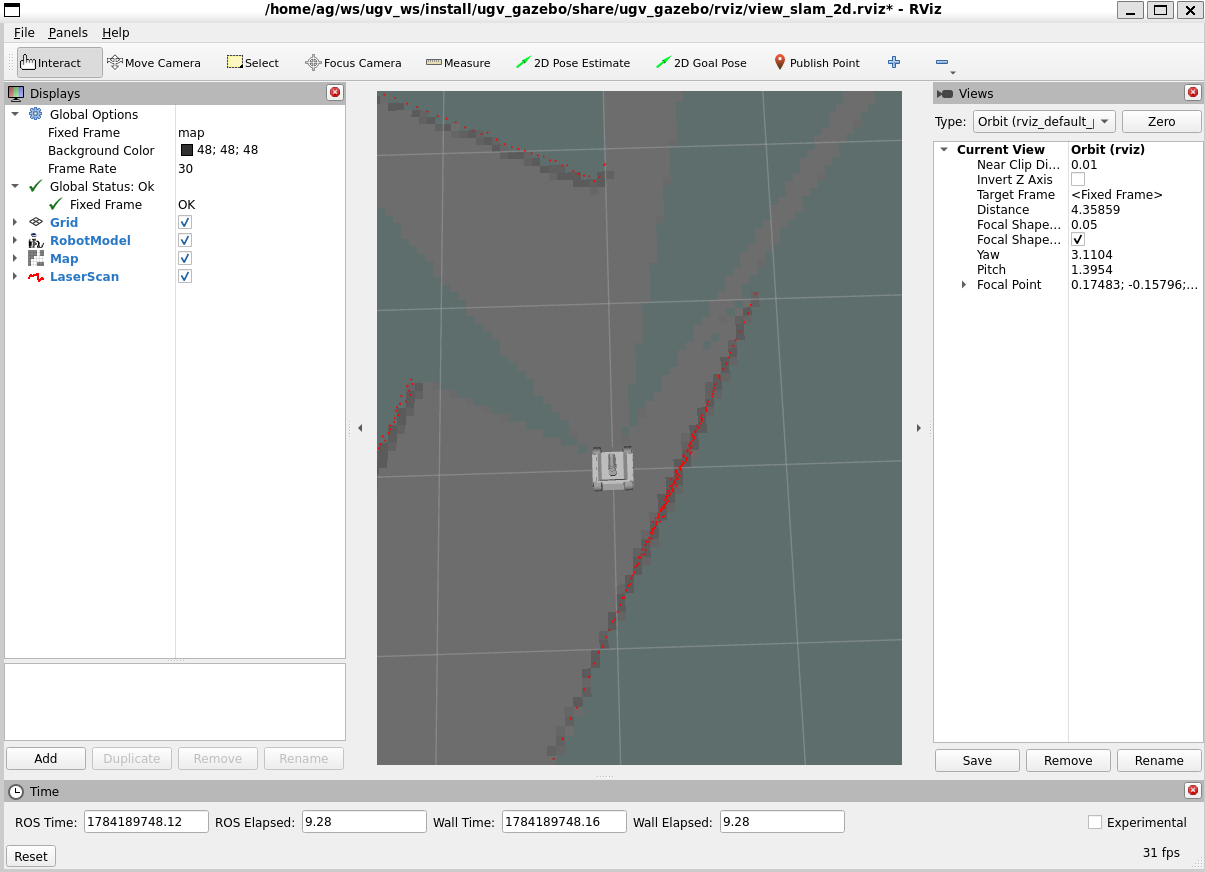Collapse the Global Options tree node
The height and width of the screenshot is (872, 1205).
(x=15, y=114)
